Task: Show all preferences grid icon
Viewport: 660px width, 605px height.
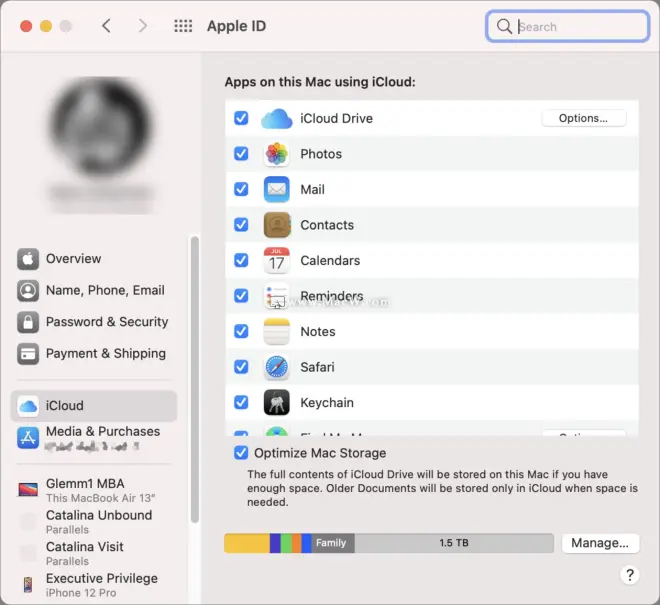Action: (183, 26)
